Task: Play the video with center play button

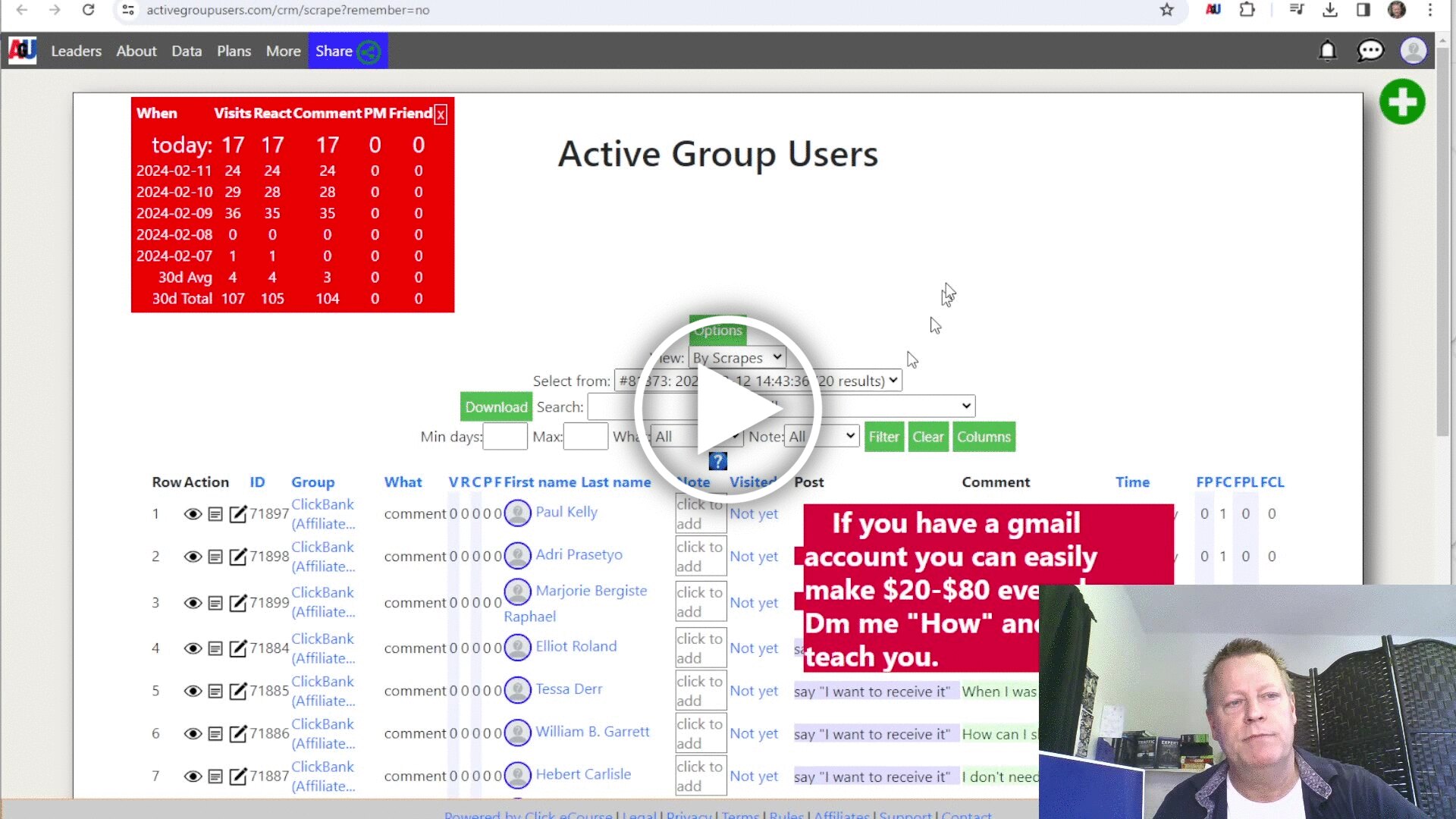Action: 728,409
